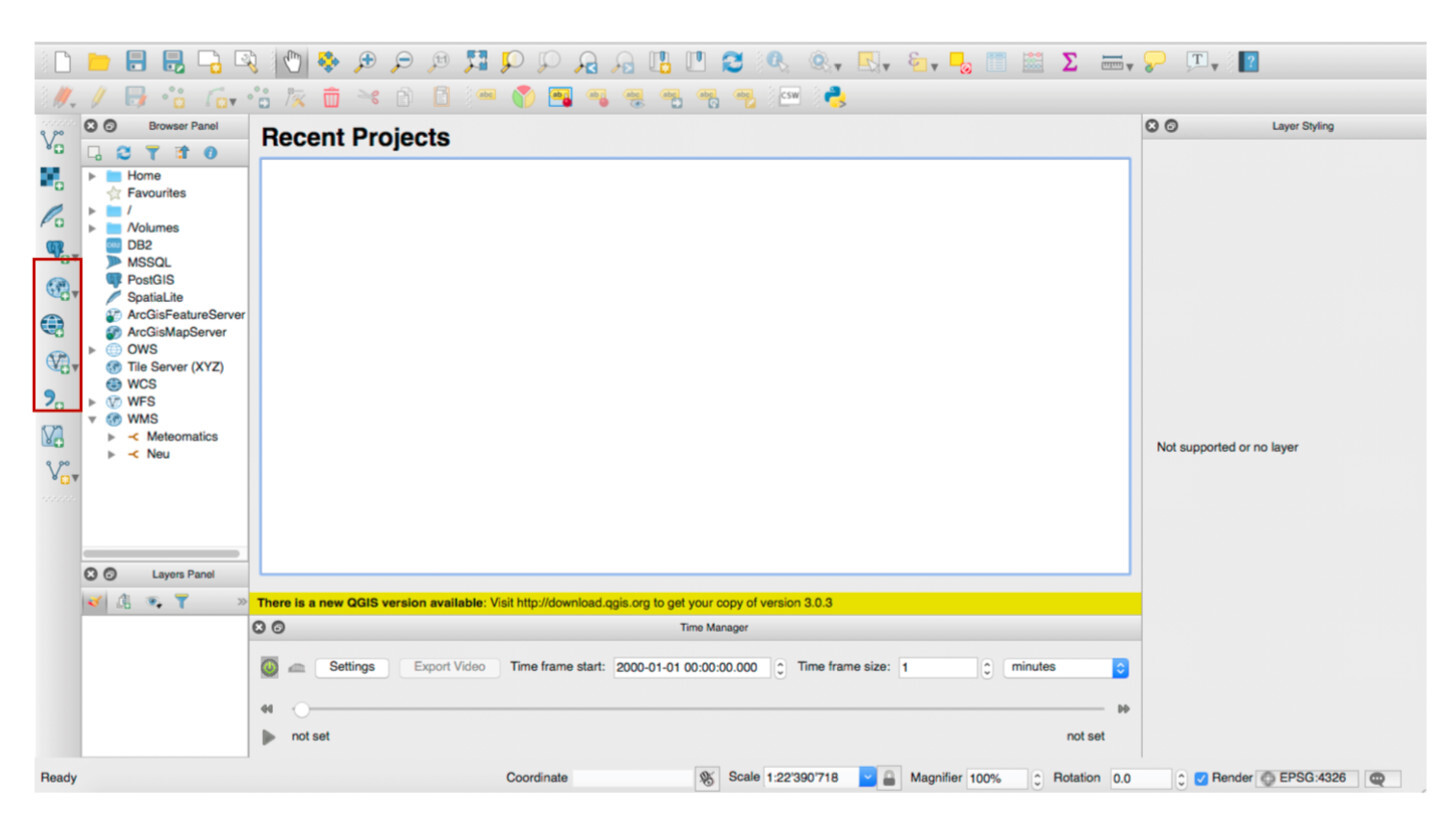Open the text annotation tool dropdown

coord(1214,66)
